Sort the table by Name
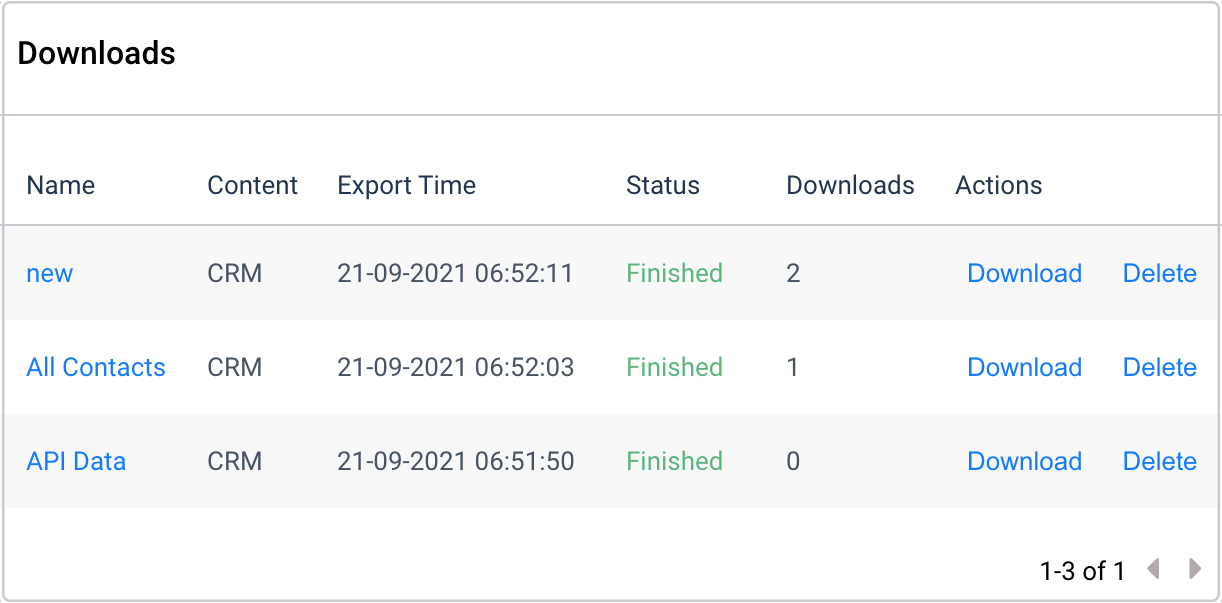The image size is (1222, 603). click(x=60, y=185)
